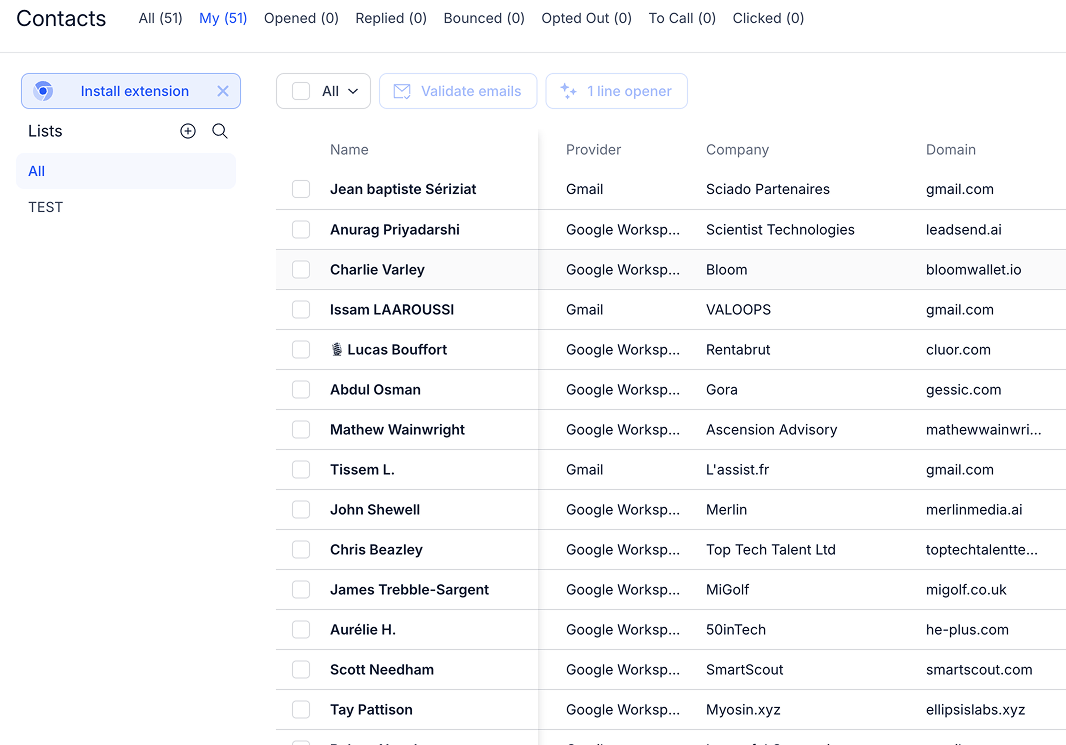Open Bounced (0) tab
Image resolution: width=1066 pixels, height=745 pixels.
pos(484,18)
